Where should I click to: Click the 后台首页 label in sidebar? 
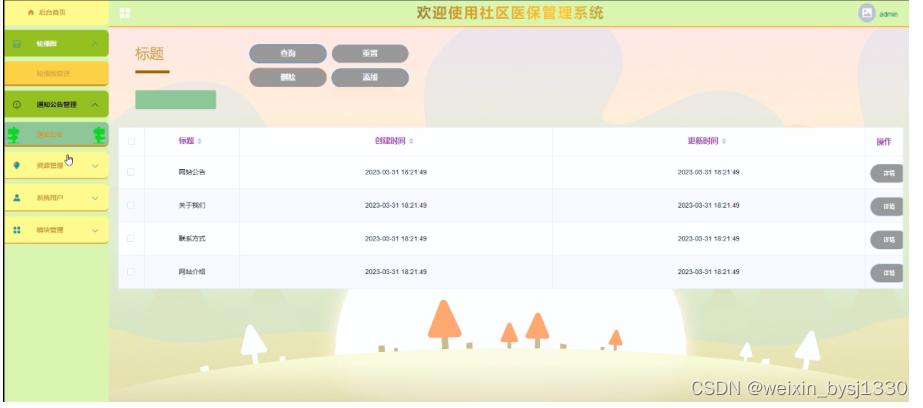pos(52,12)
